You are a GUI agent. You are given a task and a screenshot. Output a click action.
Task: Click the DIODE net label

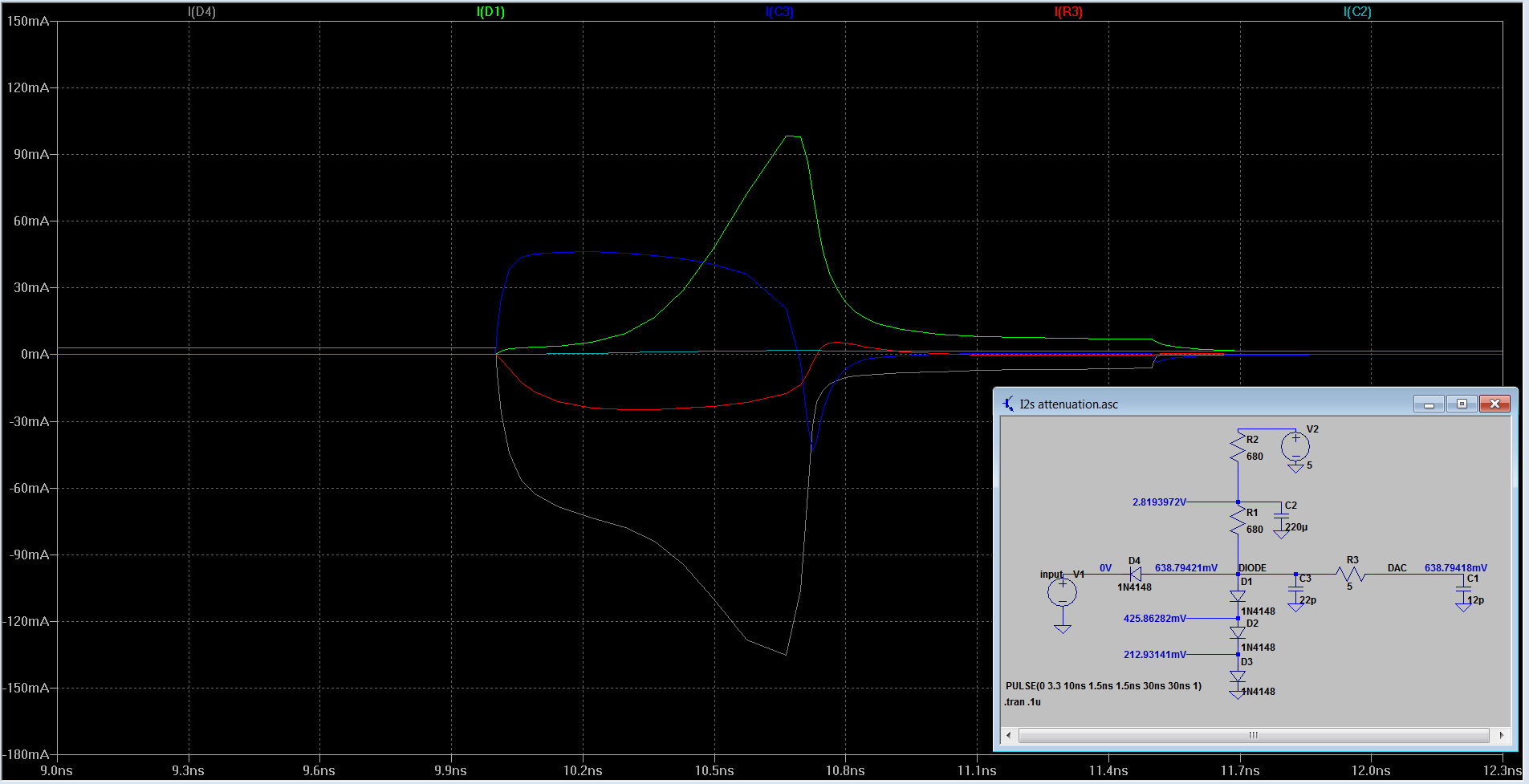pyautogui.click(x=1252, y=568)
